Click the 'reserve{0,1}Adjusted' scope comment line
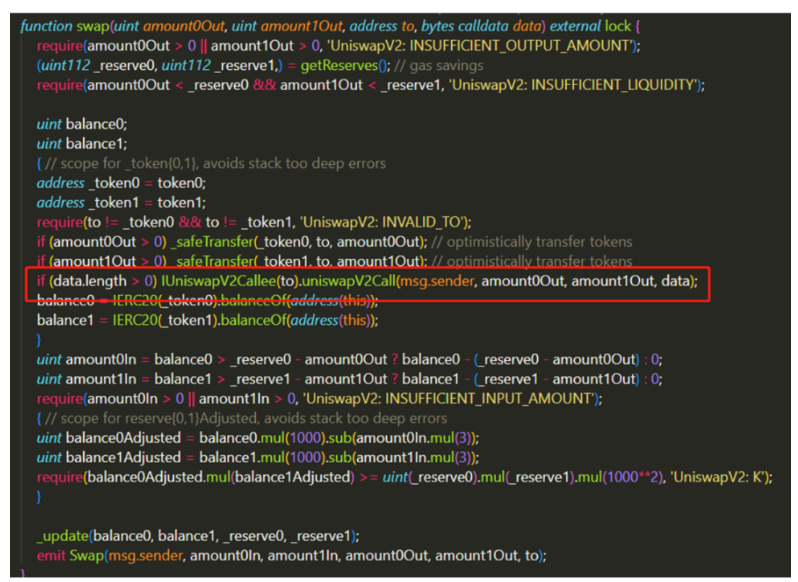 coord(242,418)
